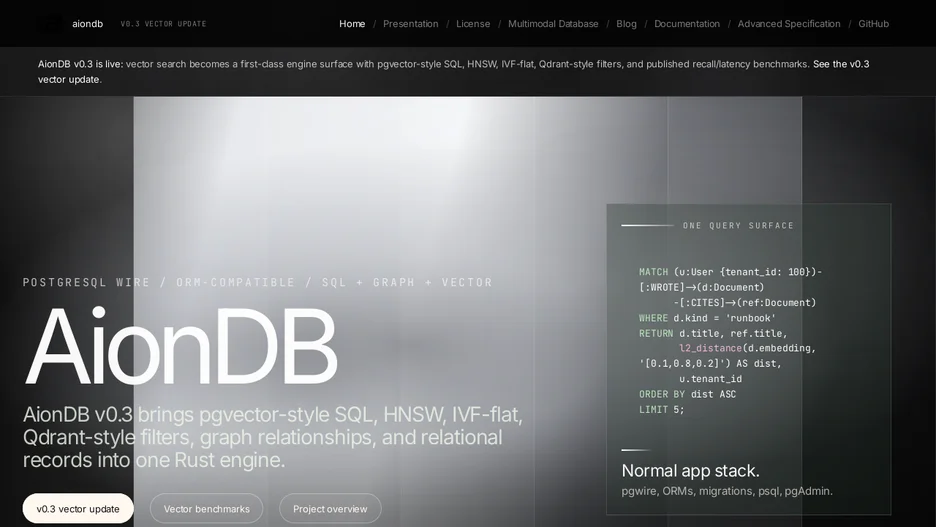Open the Presentation page
This screenshot has height=527, width=936.
410,24
